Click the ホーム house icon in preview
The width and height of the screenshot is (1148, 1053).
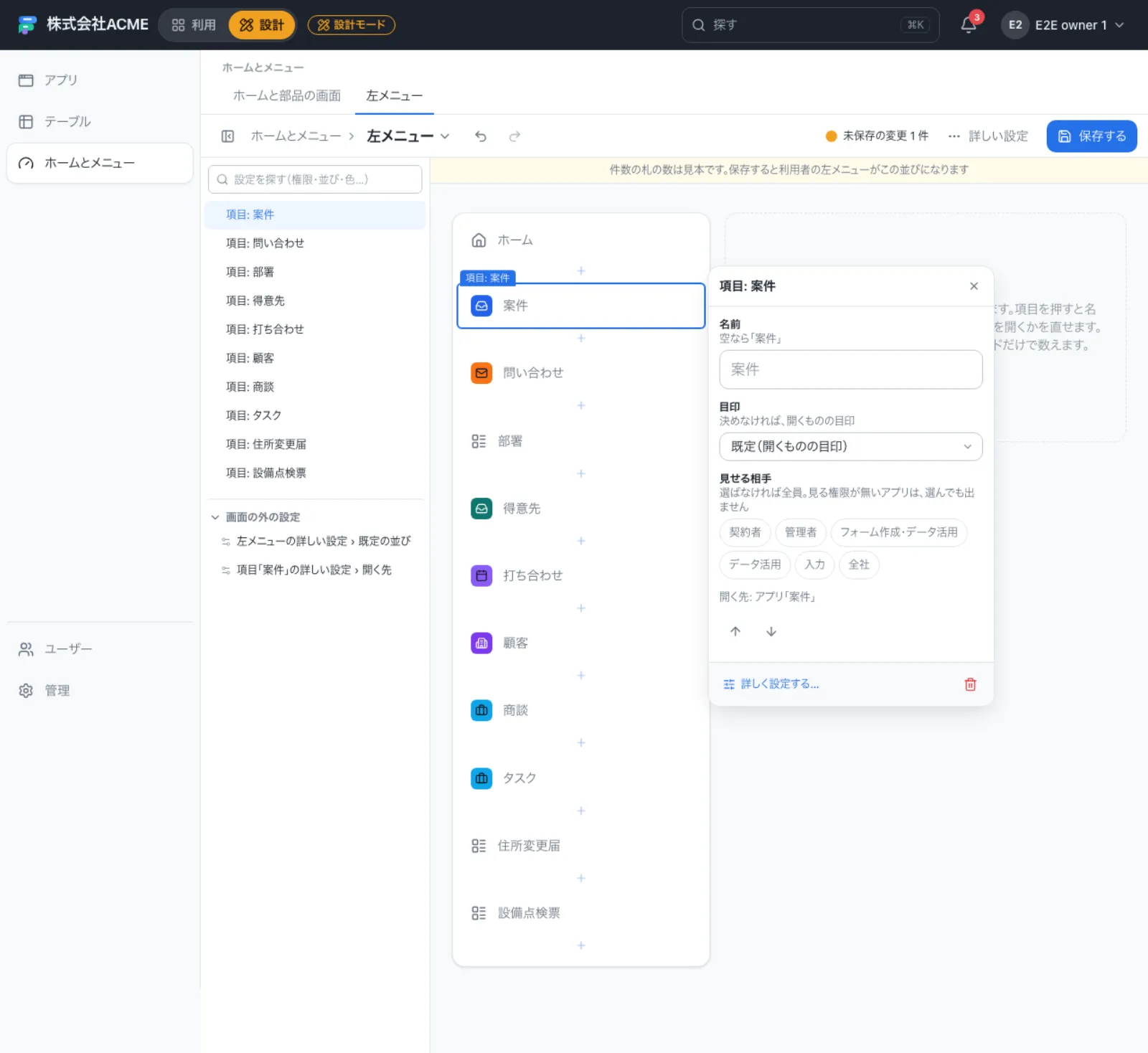pos(479,240)
